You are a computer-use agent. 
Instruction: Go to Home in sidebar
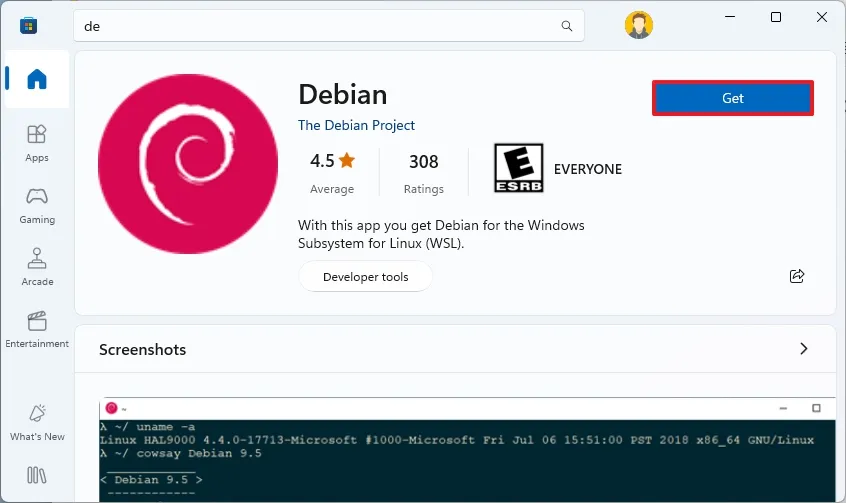tap(37, 79)
